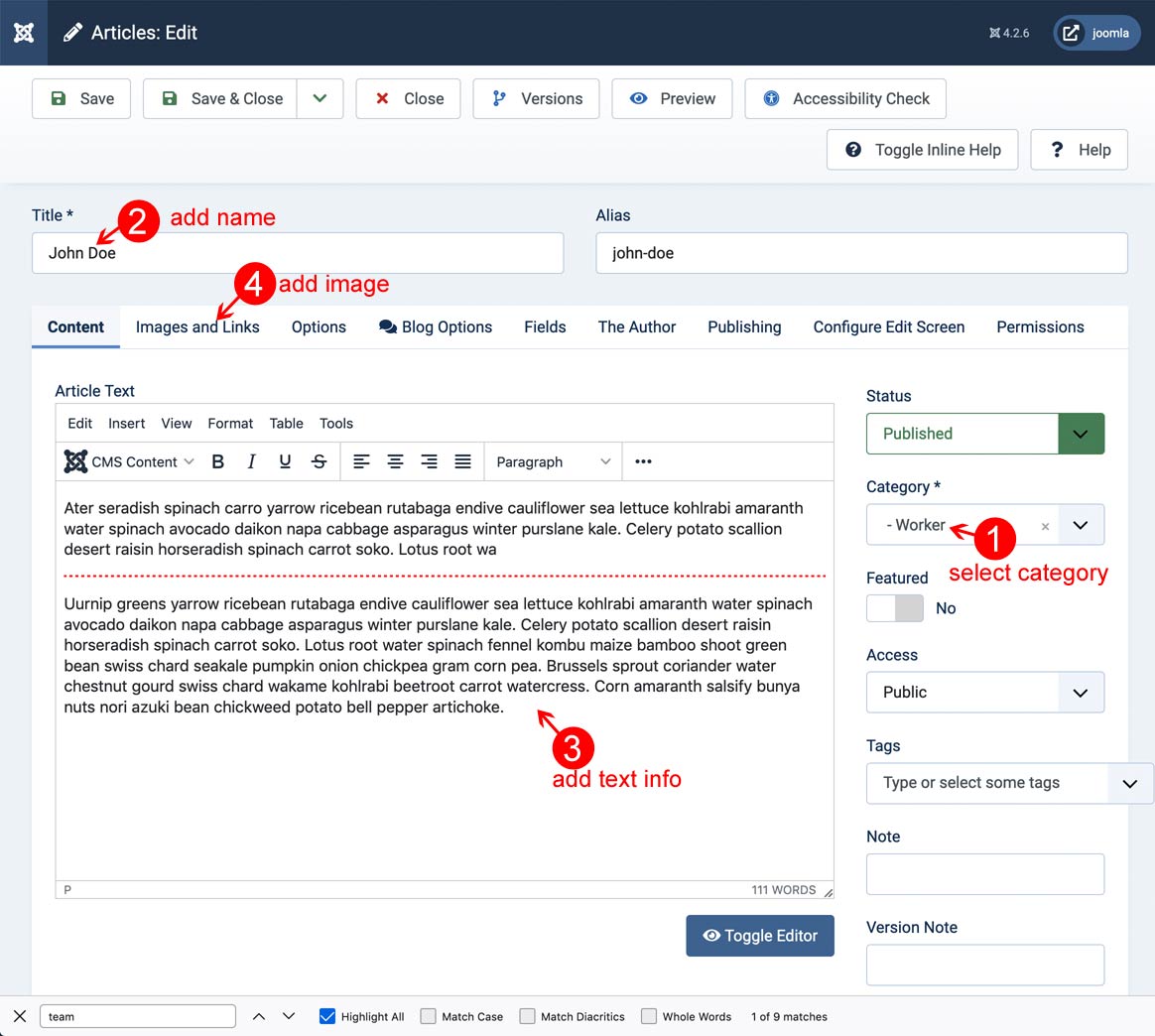Click the Underline icon in toolbar
The height and width of the screenshot is (1036, 1155).
[x=285, y=461]
